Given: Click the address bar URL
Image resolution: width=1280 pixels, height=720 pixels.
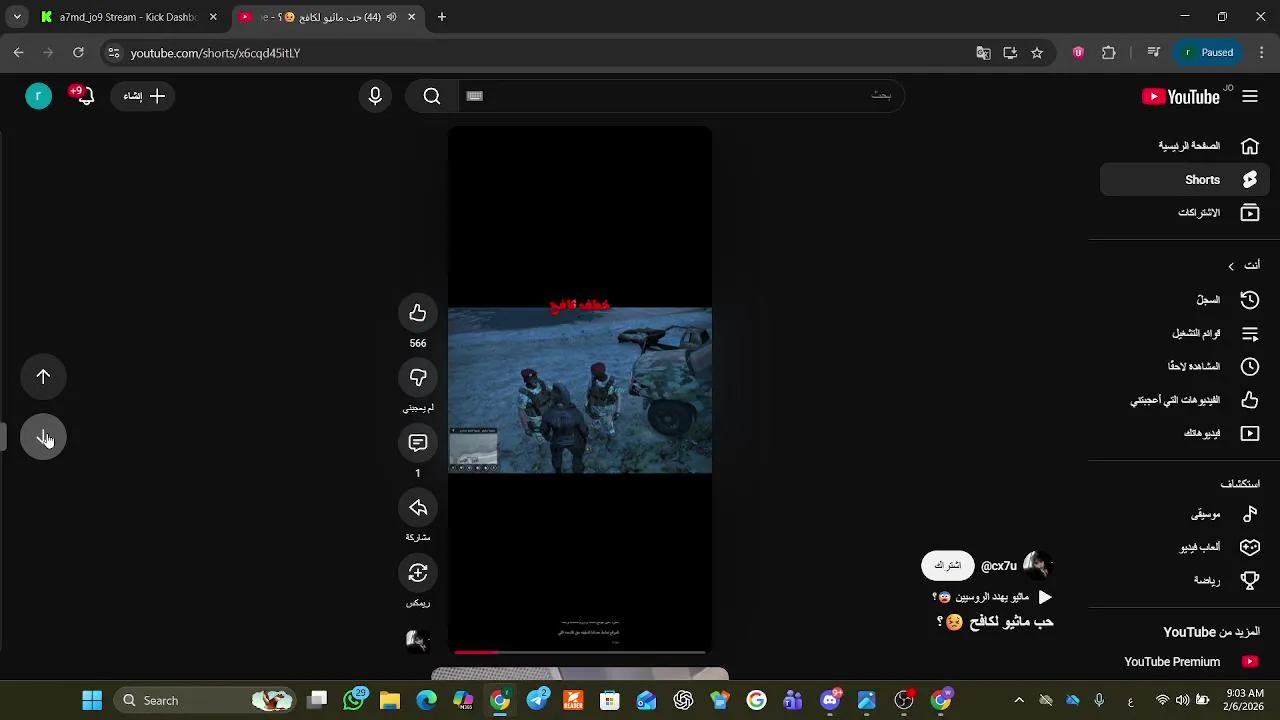Looking at the screenshot, I should click(x=215, y=53).
